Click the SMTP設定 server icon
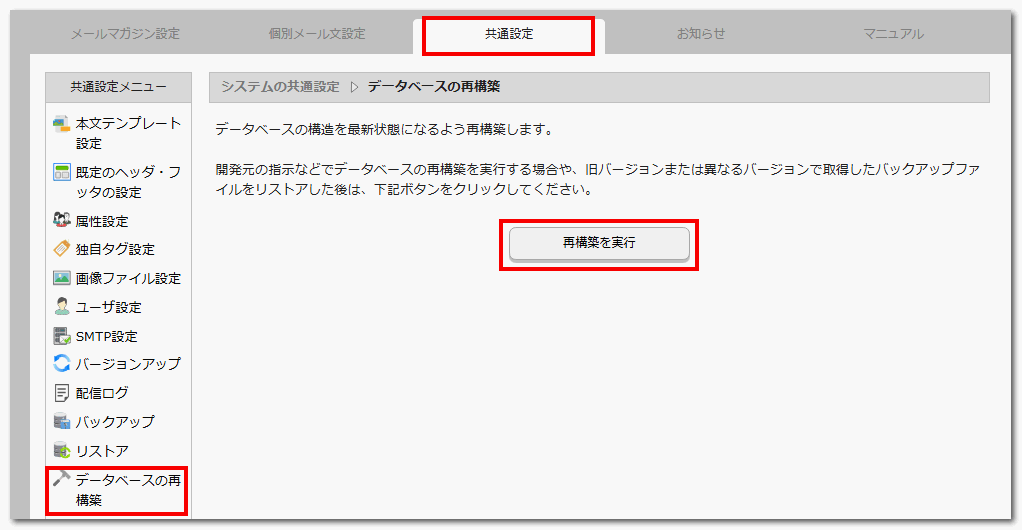Image resolution: width=1022 pixels, height=530 pixels. click(x=61, y=336)
